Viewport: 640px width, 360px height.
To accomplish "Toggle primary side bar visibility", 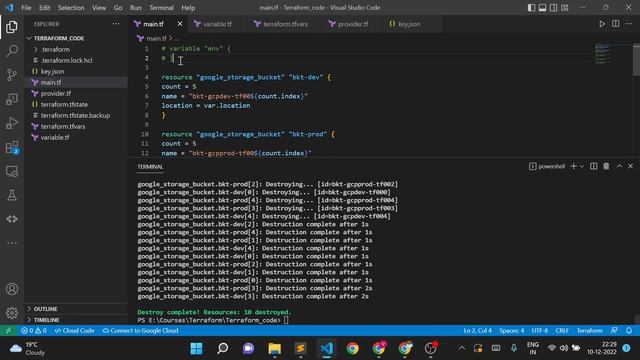I will (531, 8).
